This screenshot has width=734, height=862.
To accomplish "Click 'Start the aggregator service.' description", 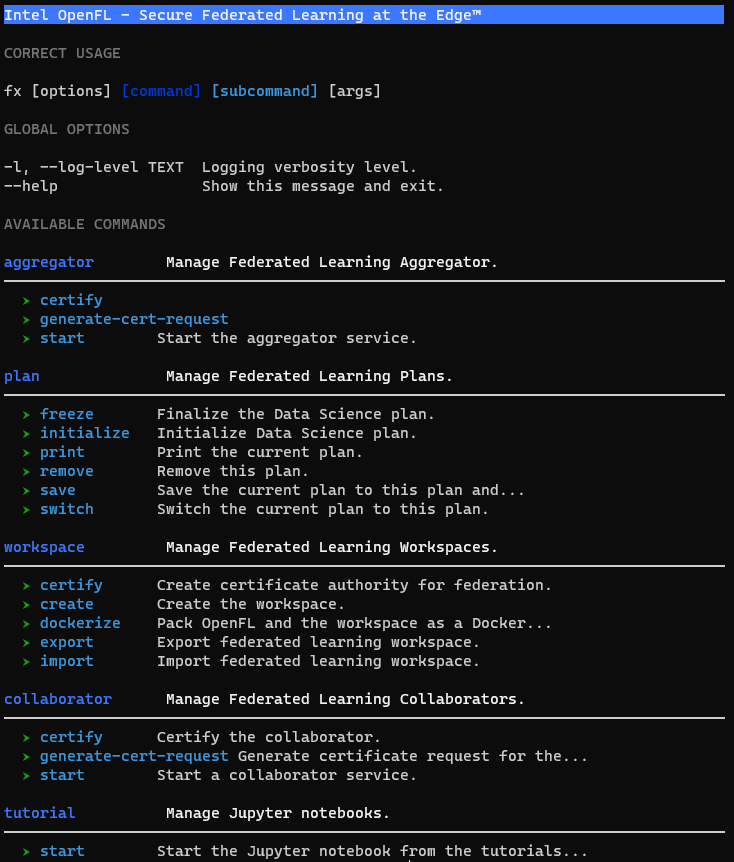I will [287, 338].
